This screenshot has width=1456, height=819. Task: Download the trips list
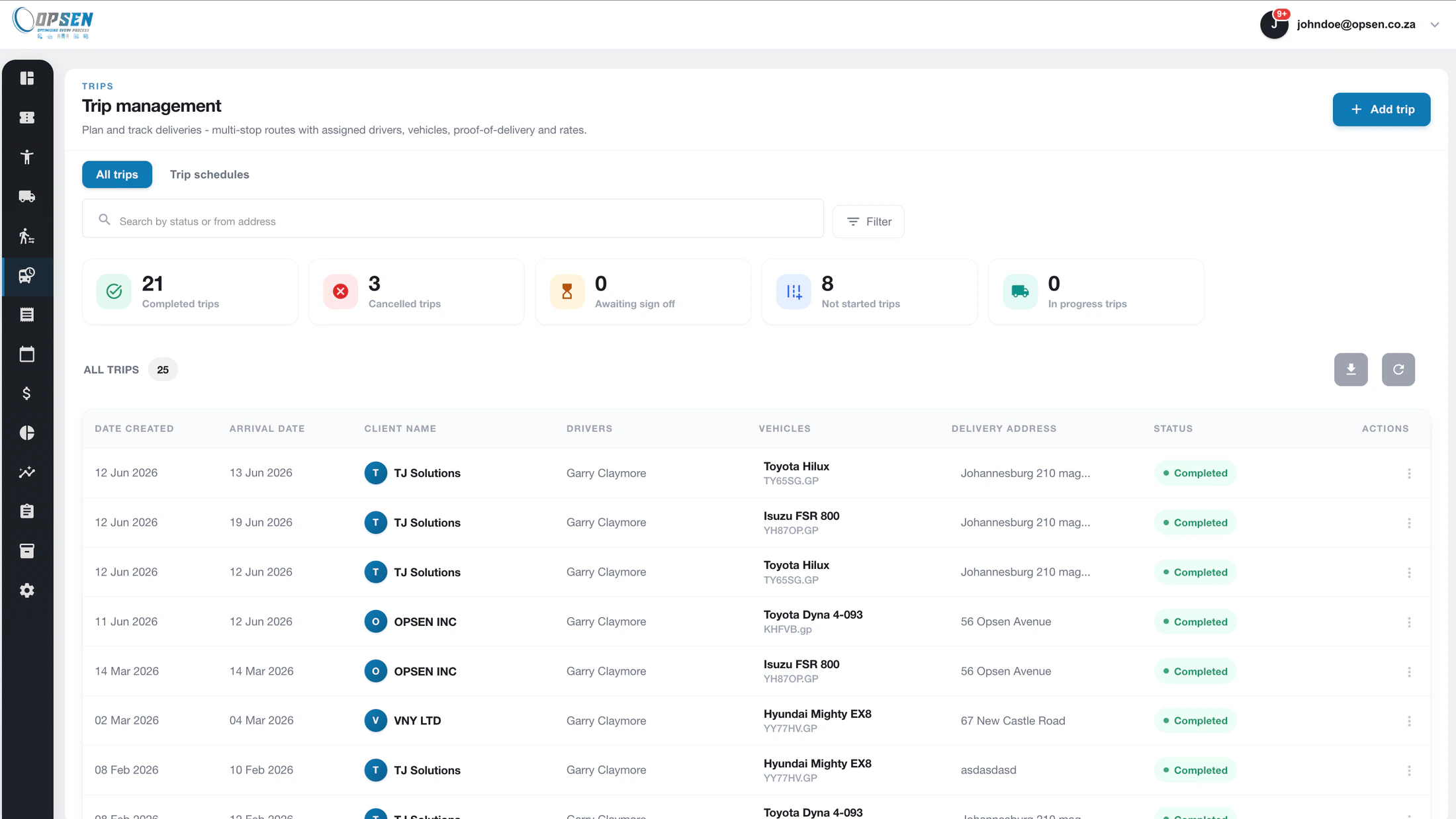tap(1351, 369)
